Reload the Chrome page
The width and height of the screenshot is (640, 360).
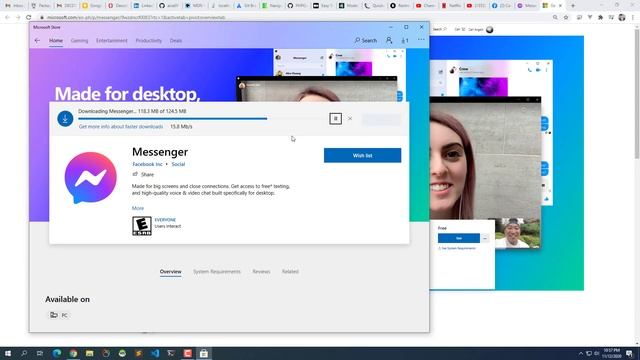click(x=28, y=17)
